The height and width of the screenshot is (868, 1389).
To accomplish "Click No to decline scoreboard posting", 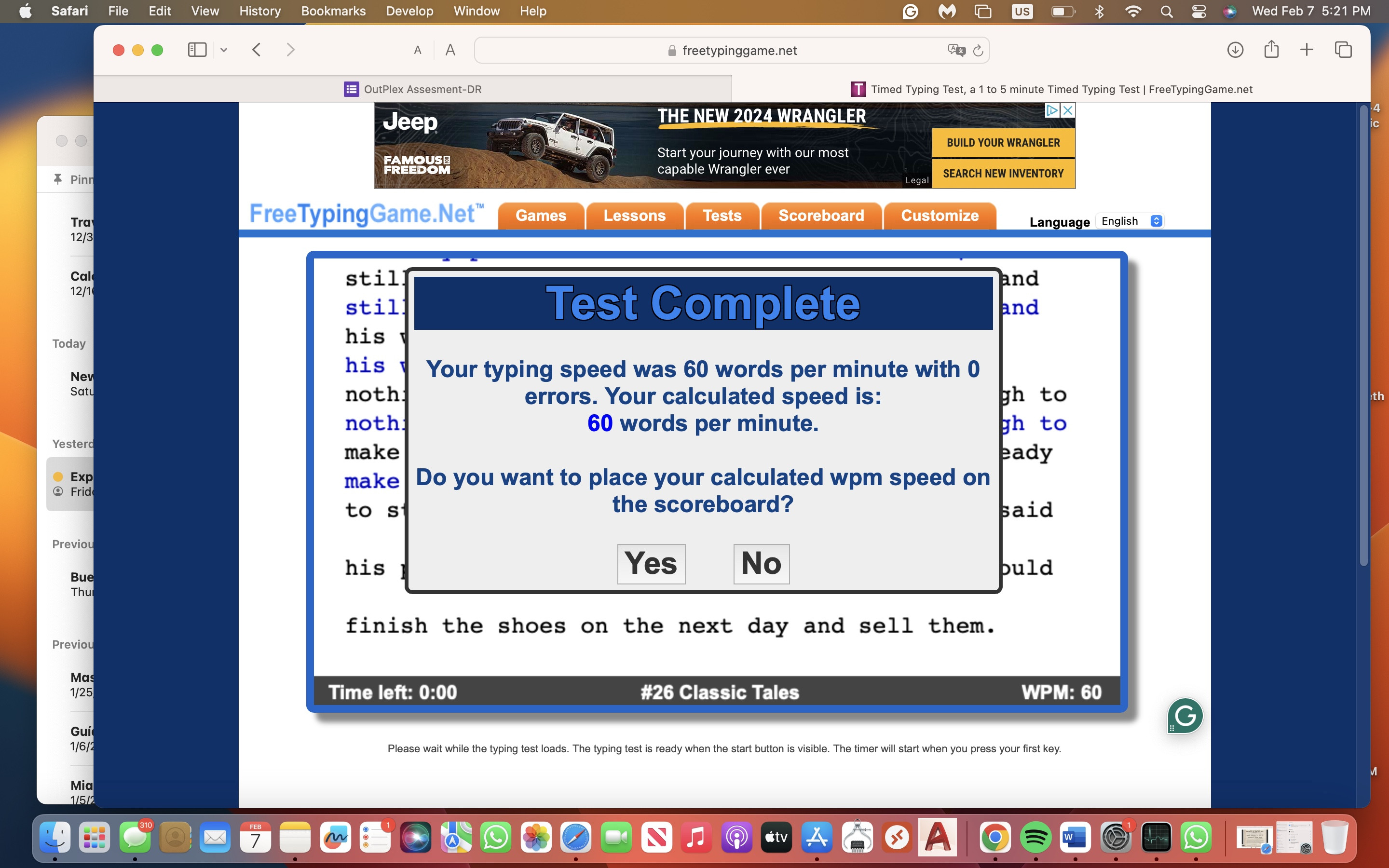I will (761, 563).
